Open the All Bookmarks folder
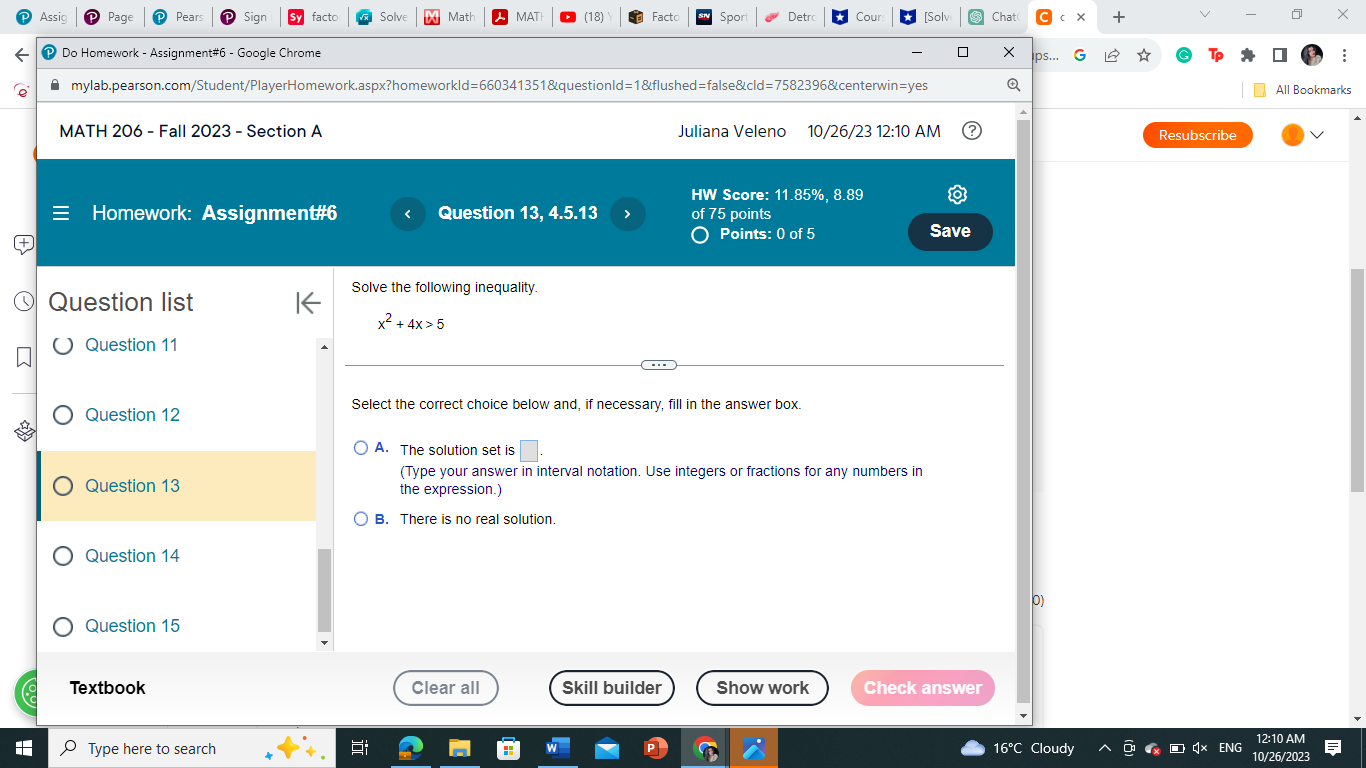Image resolution: width=1366 pixels, height=768 pixels. (1303, 90)
